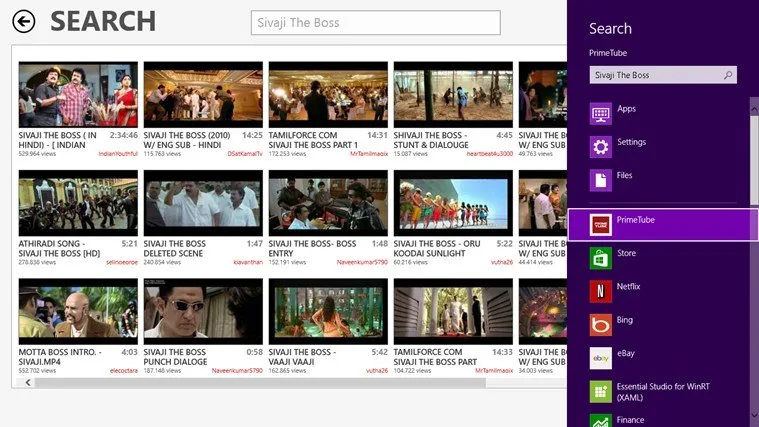759x427 pixels.
Task: Select the Files label in the charm
Action: pos(624,175)
